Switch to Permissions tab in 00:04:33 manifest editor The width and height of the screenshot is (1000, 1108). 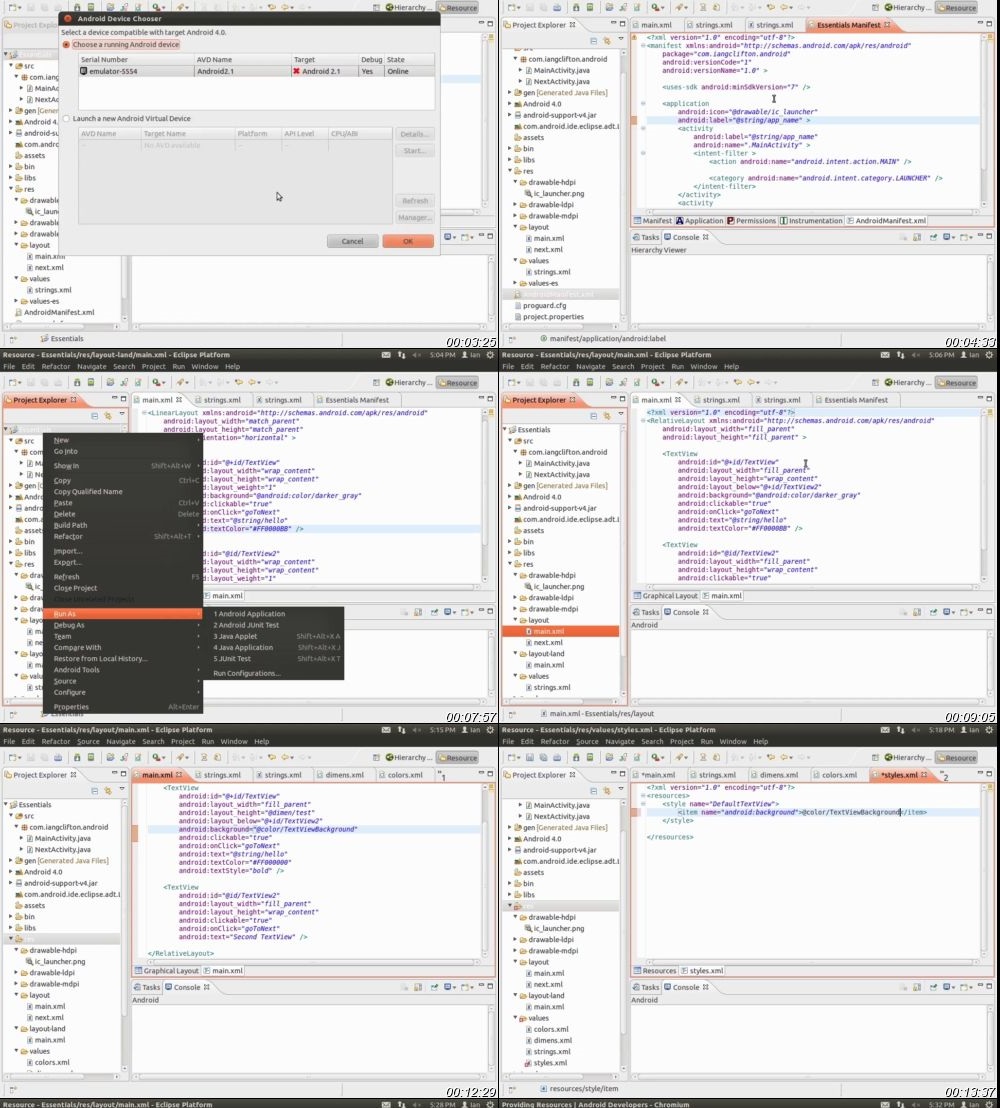(x=751, y=220)
